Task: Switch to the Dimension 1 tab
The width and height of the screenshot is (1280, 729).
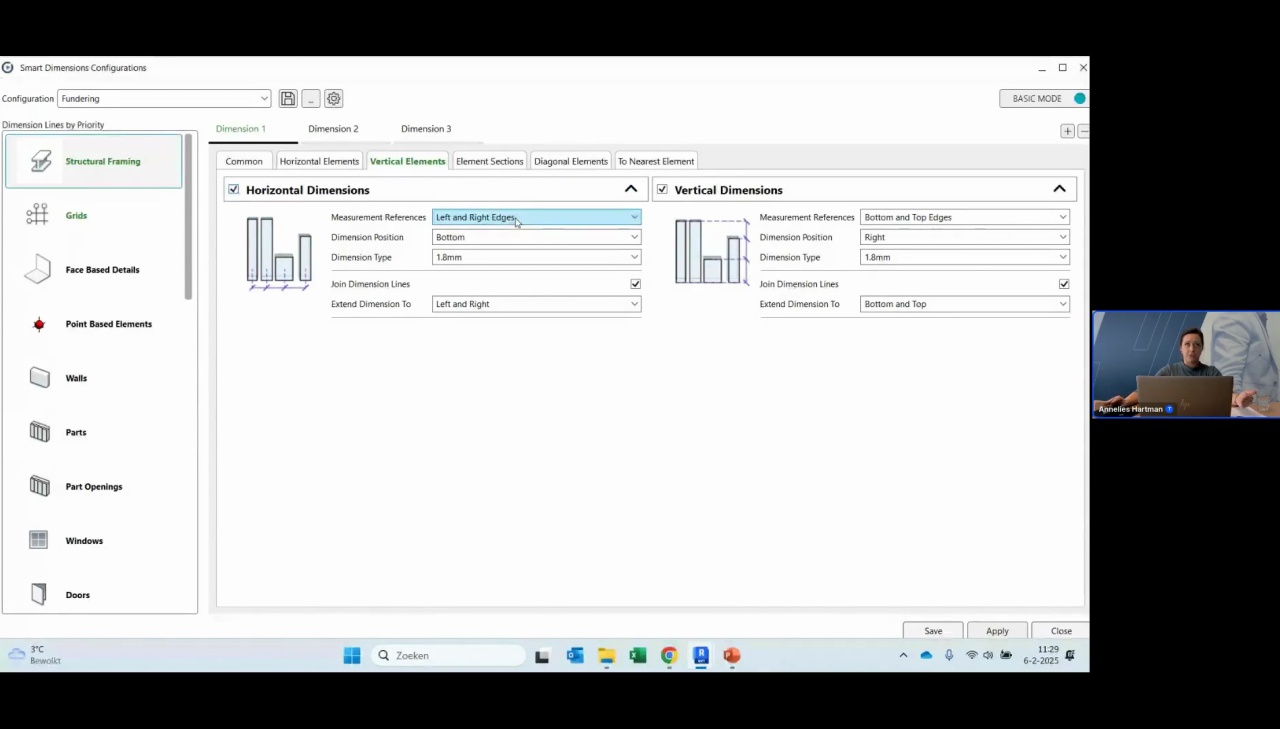Action: [x=241, y=129]
